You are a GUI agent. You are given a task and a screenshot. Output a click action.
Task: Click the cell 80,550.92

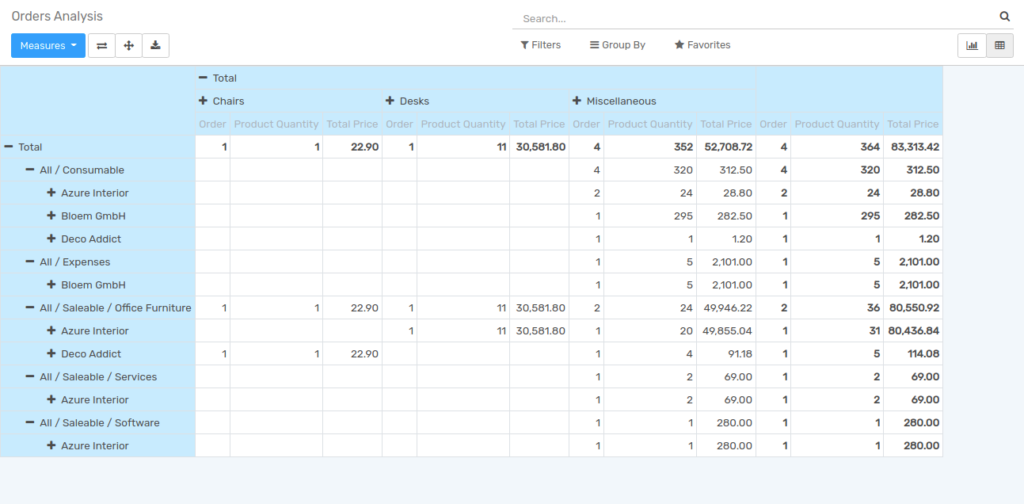913,308
